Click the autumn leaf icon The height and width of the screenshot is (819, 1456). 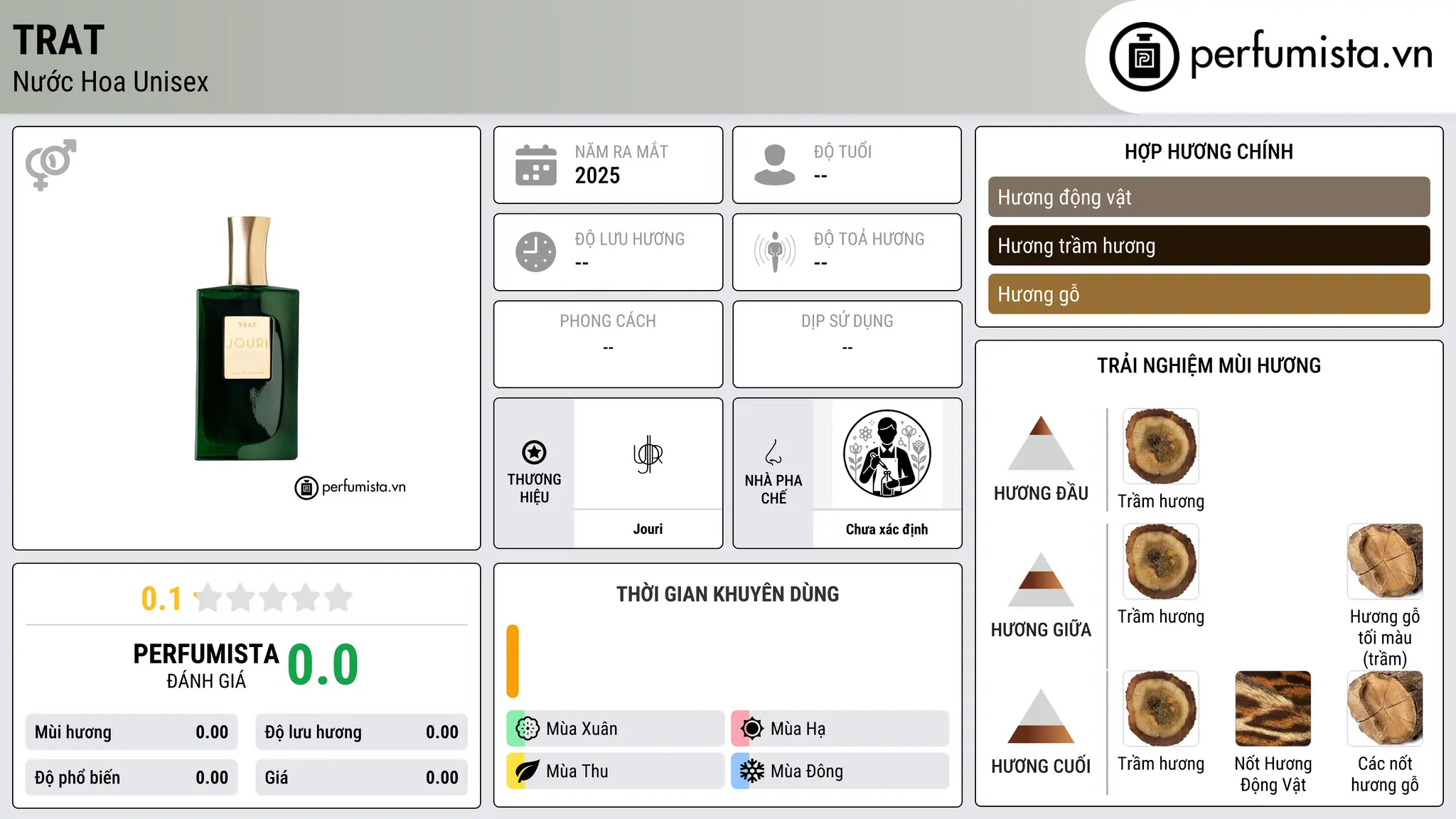(528, 771)
